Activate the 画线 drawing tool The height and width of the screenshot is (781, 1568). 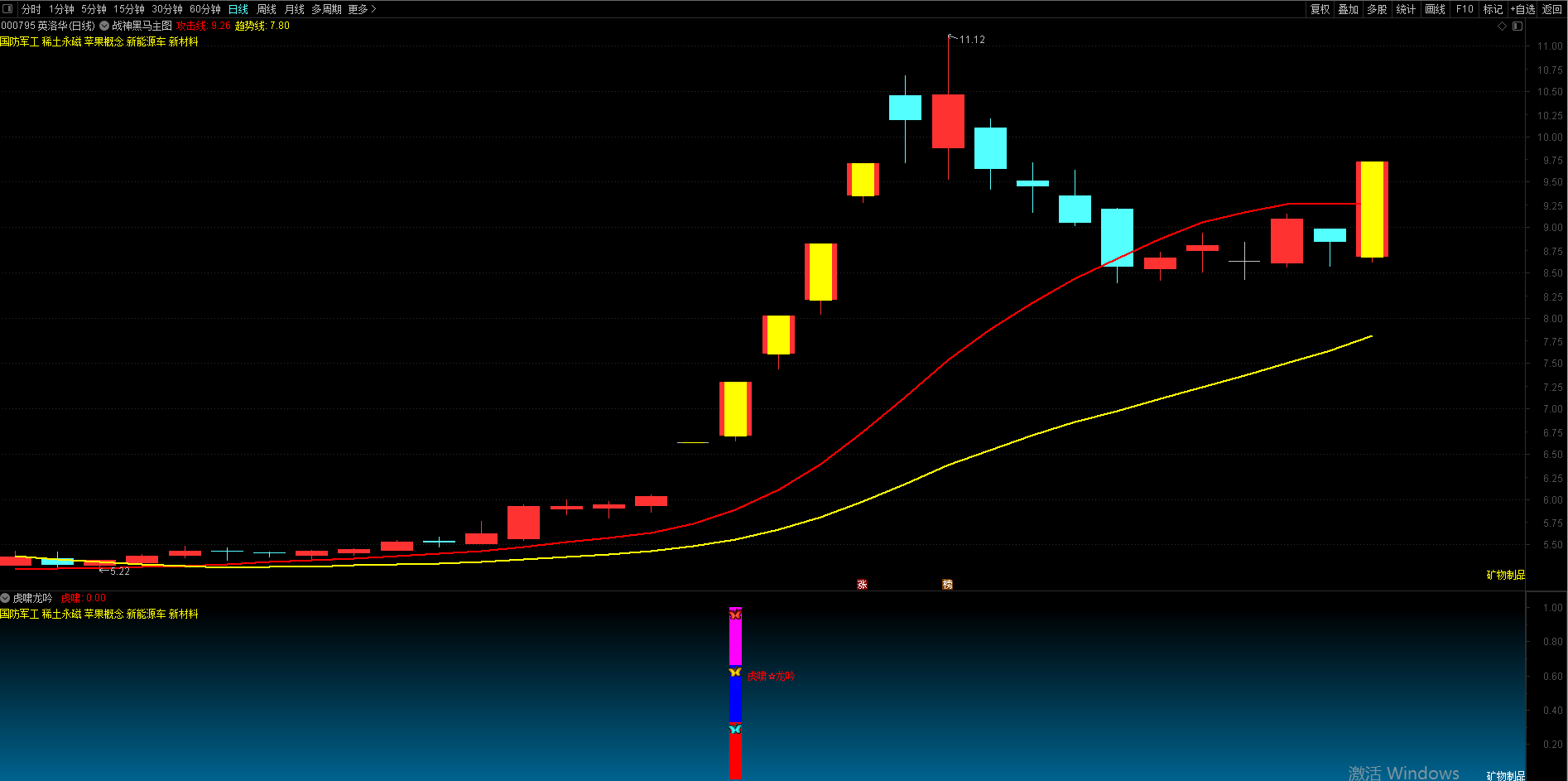pyautogui.click(x=1436, y=9)
